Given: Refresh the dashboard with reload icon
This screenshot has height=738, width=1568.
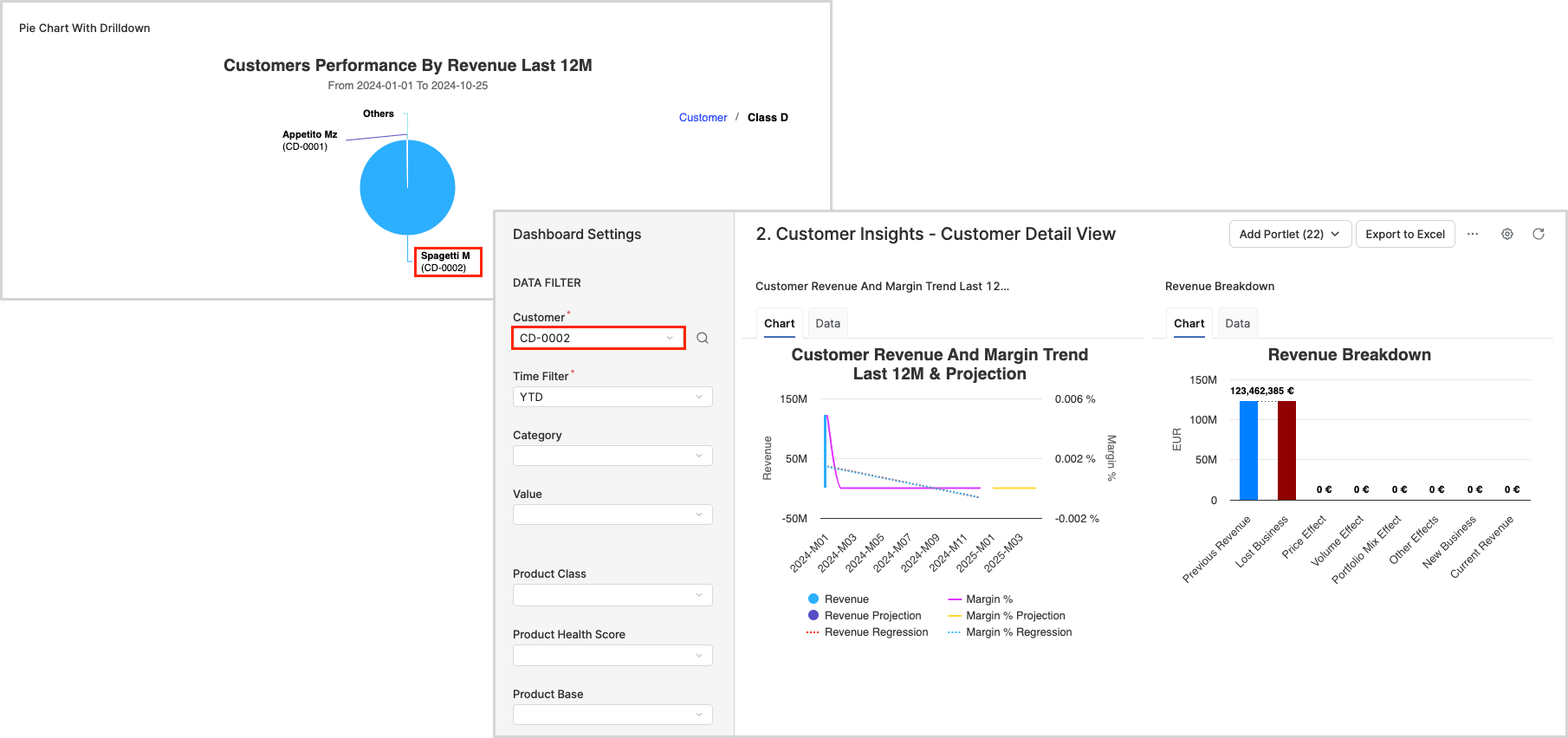Looking at the screenshot, I should pyautogui.click(x=1539, y=234).
